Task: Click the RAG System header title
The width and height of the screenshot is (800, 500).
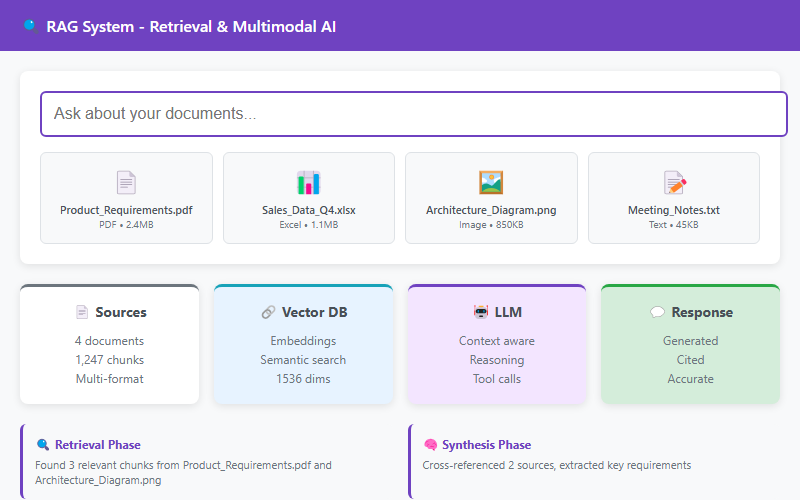Action: (191, 27)
